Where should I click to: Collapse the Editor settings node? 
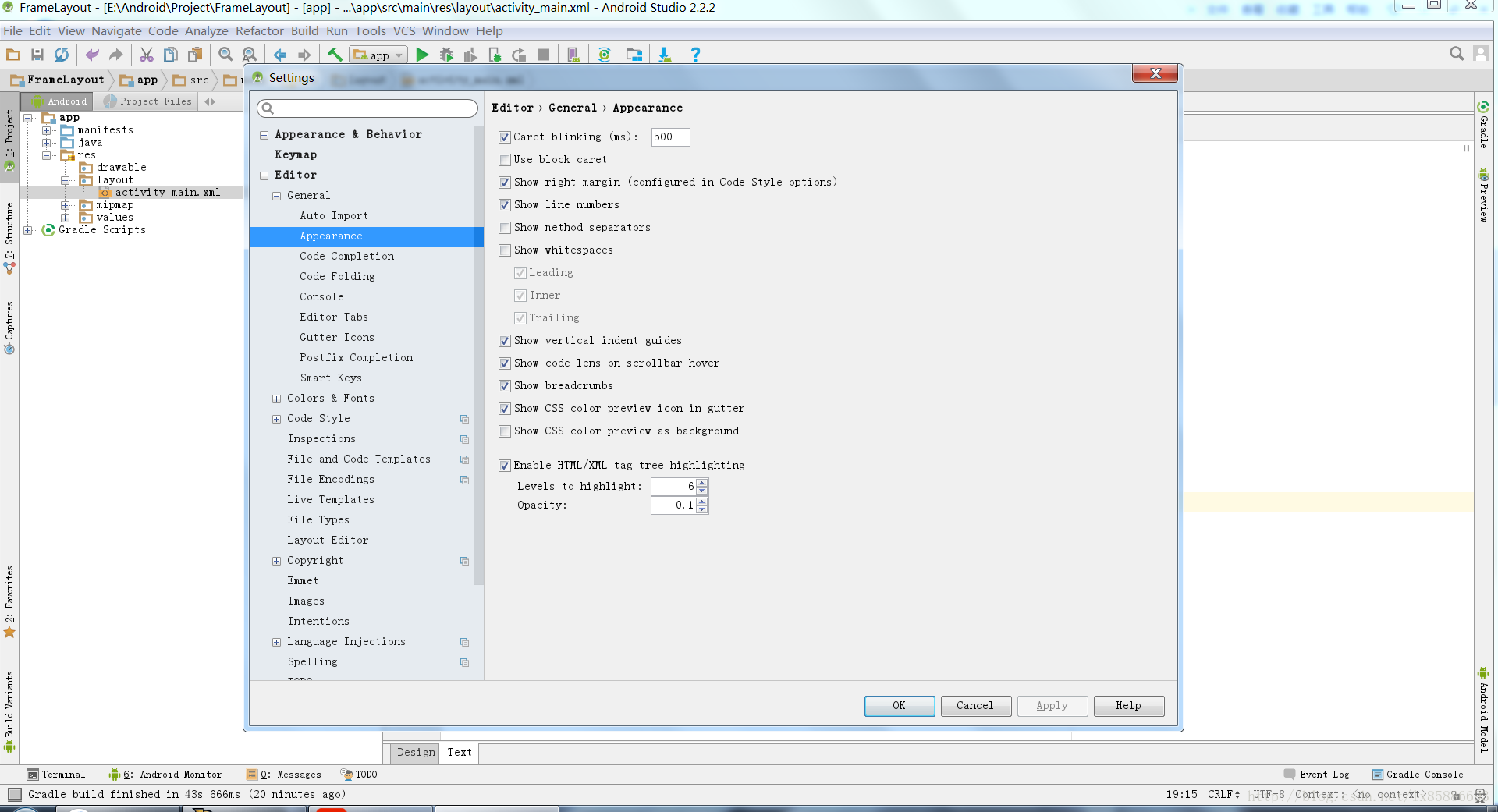pos(264,176)
